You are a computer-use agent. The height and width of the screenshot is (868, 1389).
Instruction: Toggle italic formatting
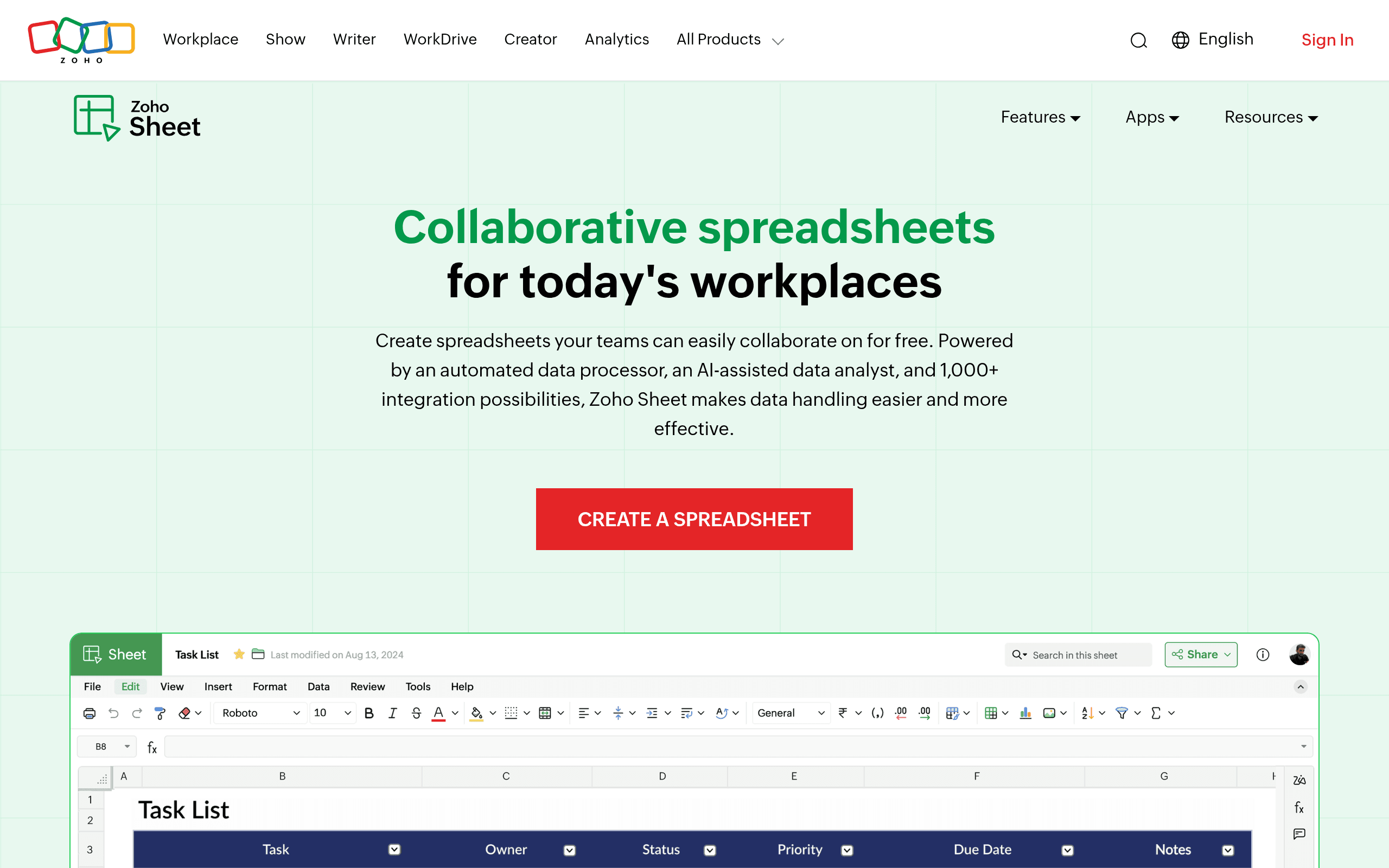(393, 713)
